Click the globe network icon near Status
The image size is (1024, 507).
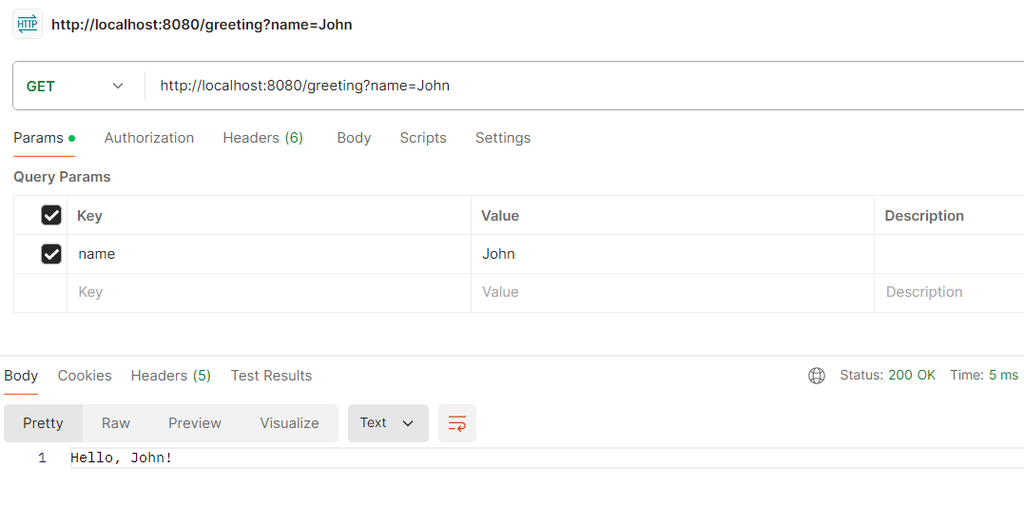tap(817, 376)
